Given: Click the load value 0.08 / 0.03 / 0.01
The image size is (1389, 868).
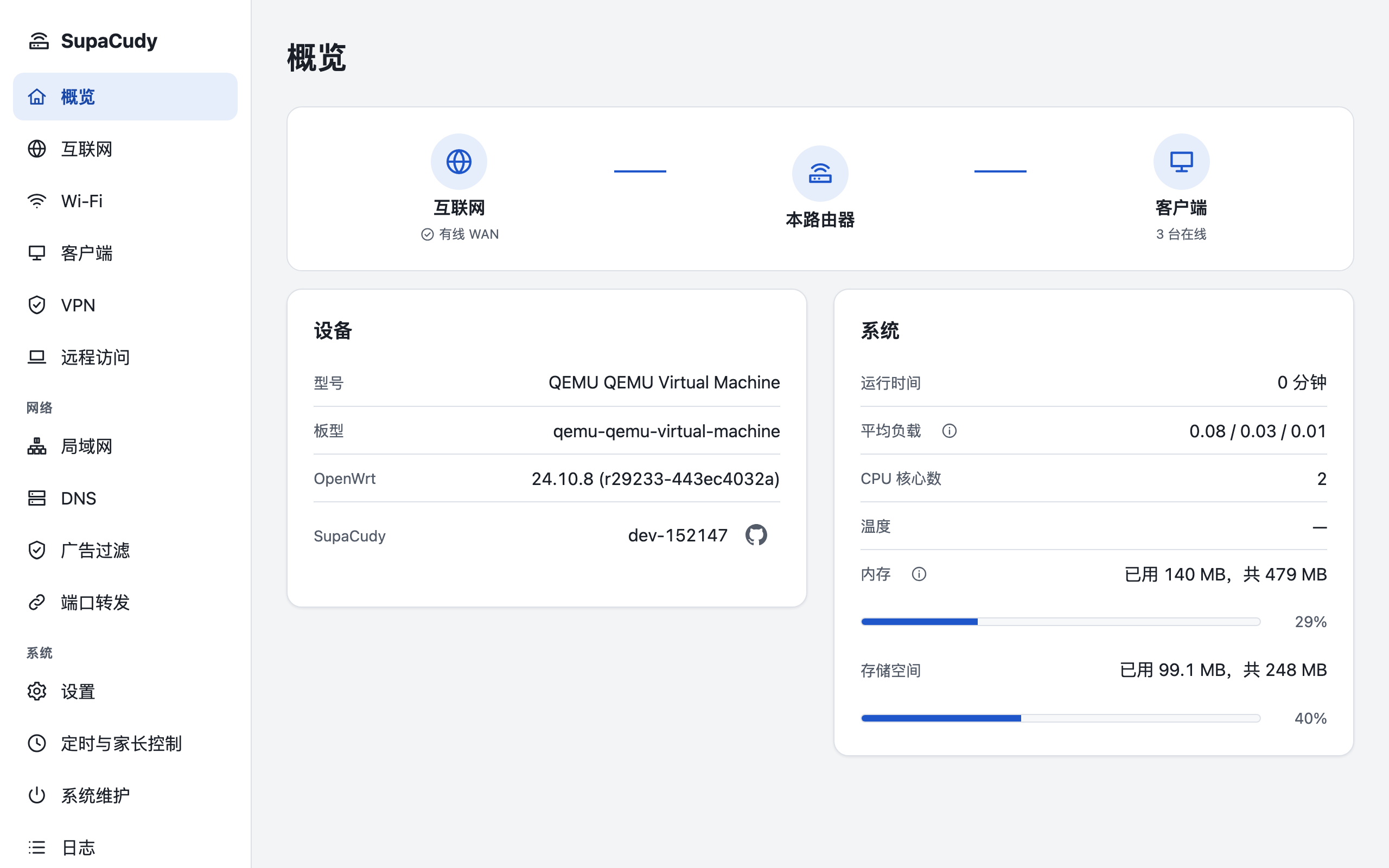Looking at the screenshot, I should point(1258,431).
